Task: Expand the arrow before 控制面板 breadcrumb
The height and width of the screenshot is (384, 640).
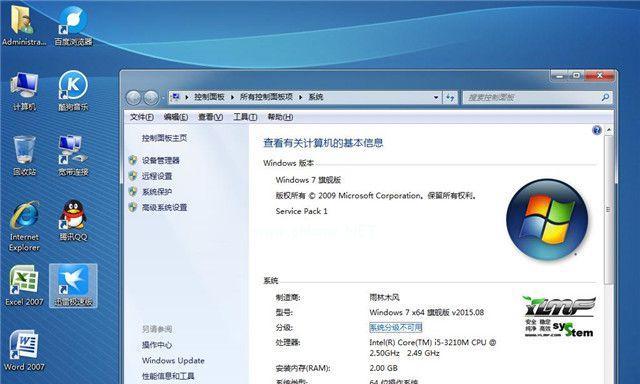Action: [187, 97]
